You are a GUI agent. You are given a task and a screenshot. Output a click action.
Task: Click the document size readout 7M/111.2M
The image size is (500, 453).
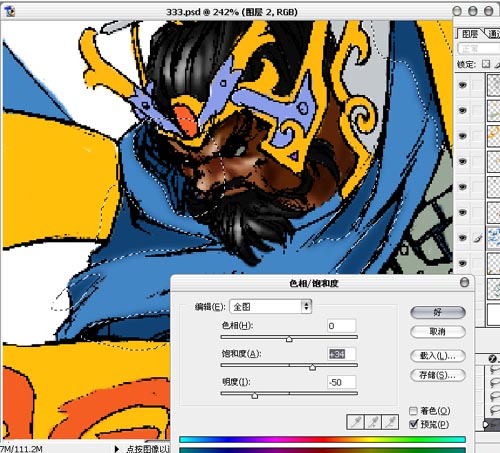click(21, 449)
